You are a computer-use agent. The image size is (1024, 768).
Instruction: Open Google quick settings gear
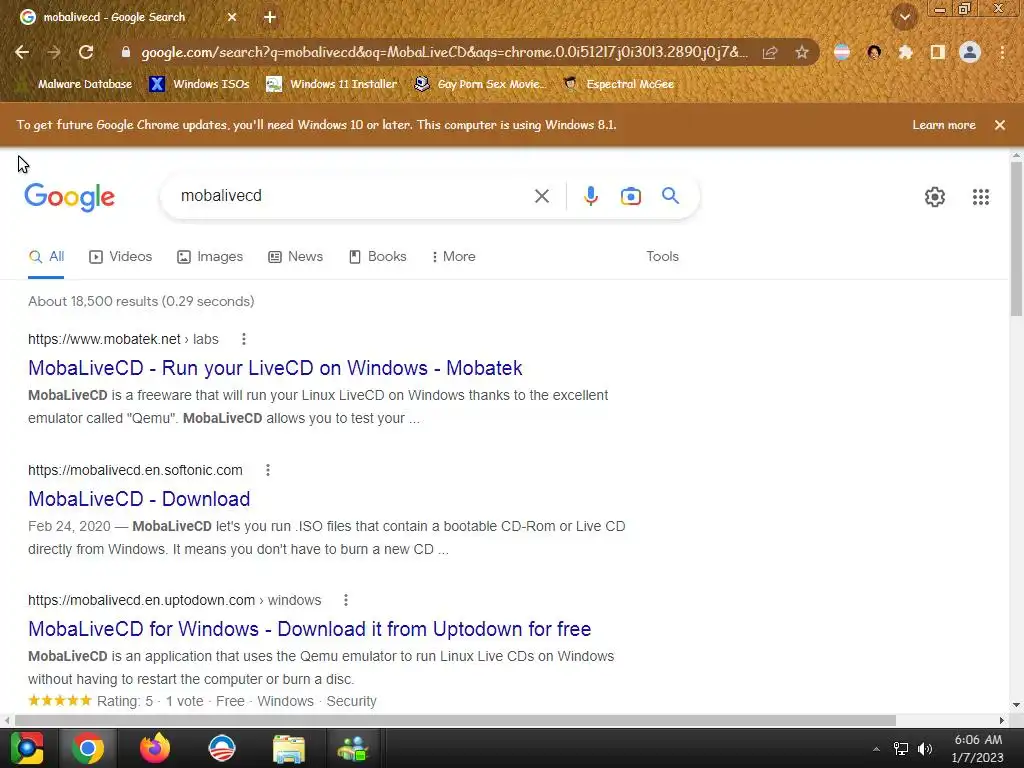coord(935,197)
